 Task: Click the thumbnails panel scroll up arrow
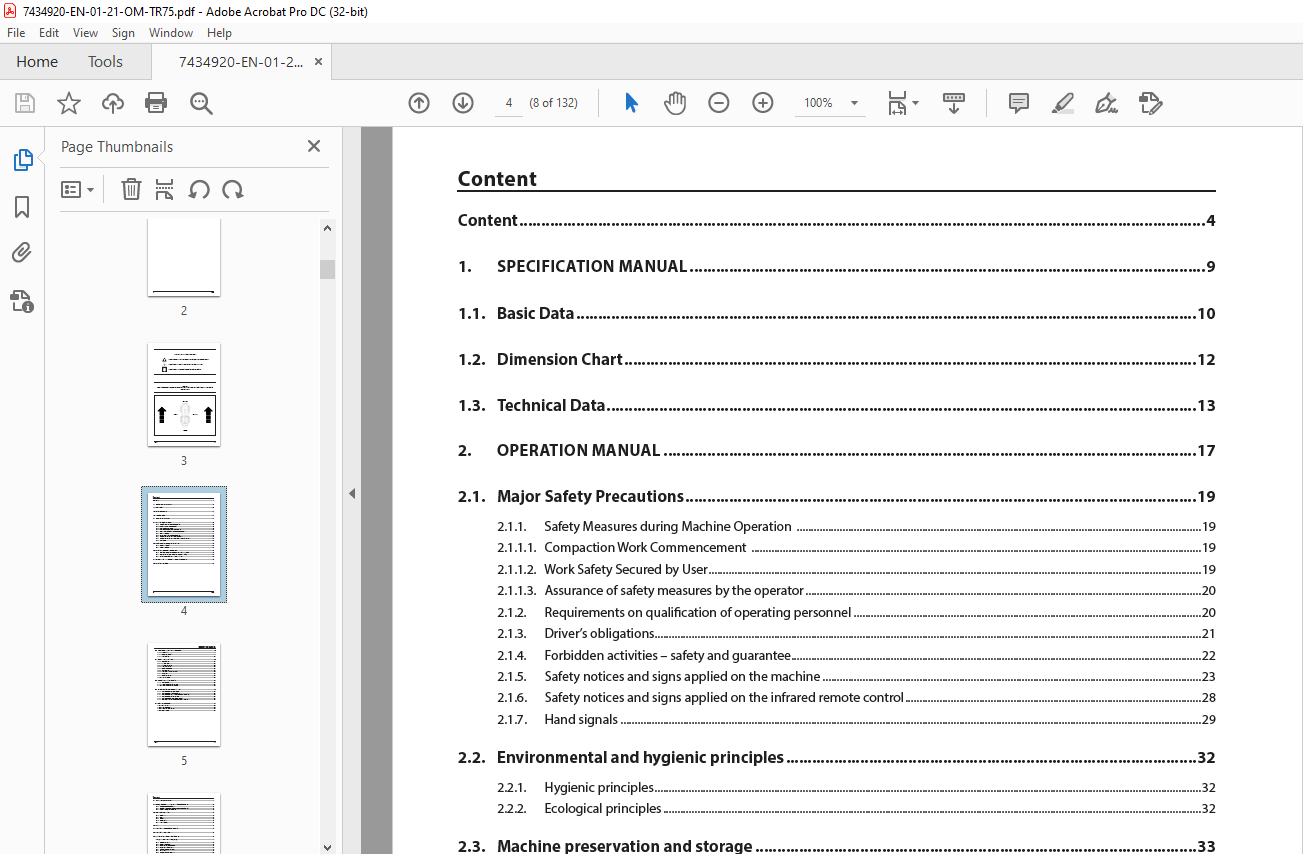point(327,229)
